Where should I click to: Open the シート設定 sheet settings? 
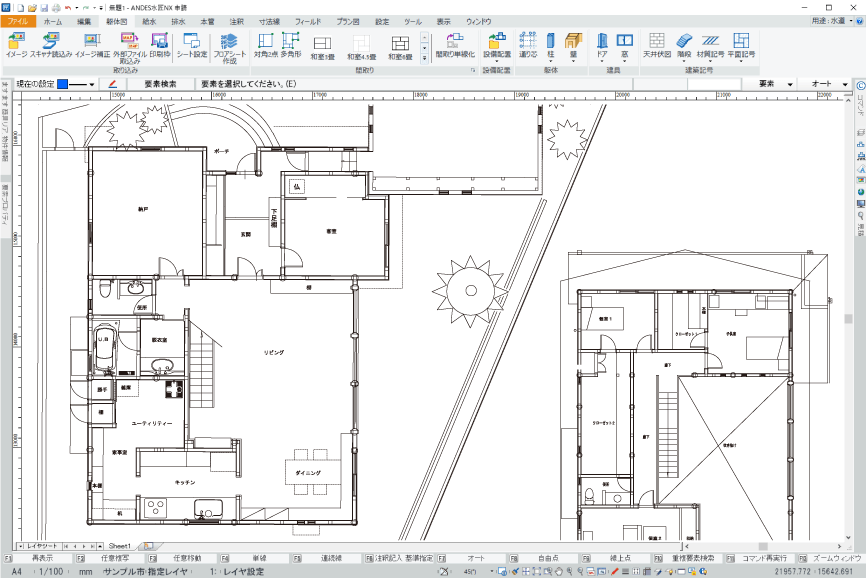[192, 42]
